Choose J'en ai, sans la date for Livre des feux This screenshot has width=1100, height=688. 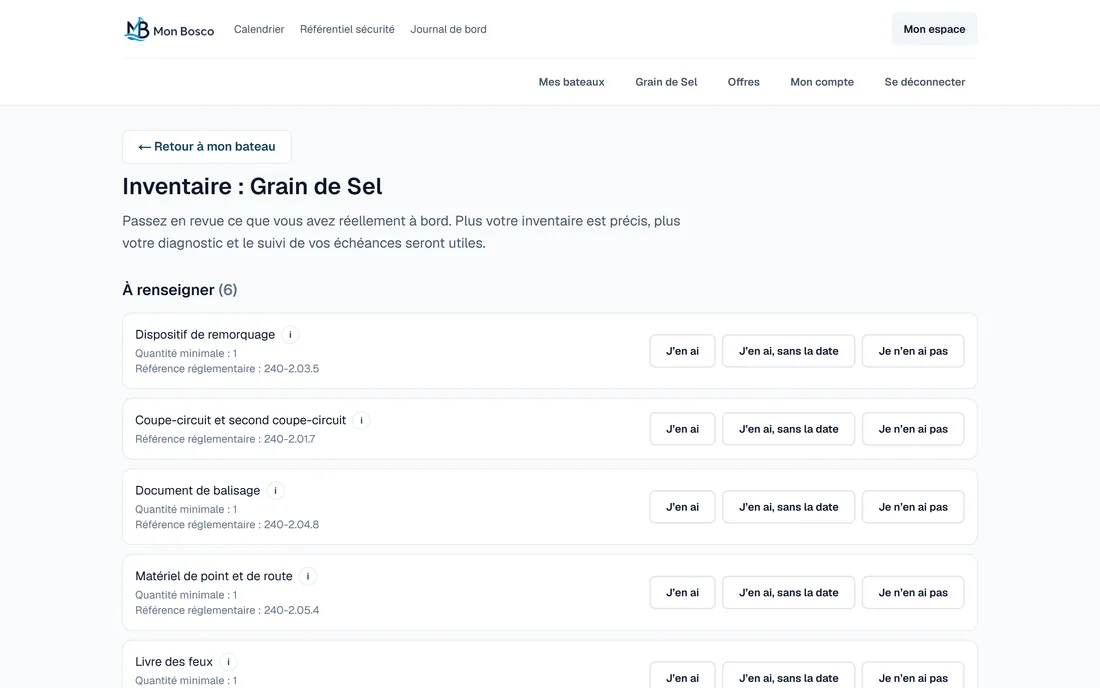(x=789, y=676)
